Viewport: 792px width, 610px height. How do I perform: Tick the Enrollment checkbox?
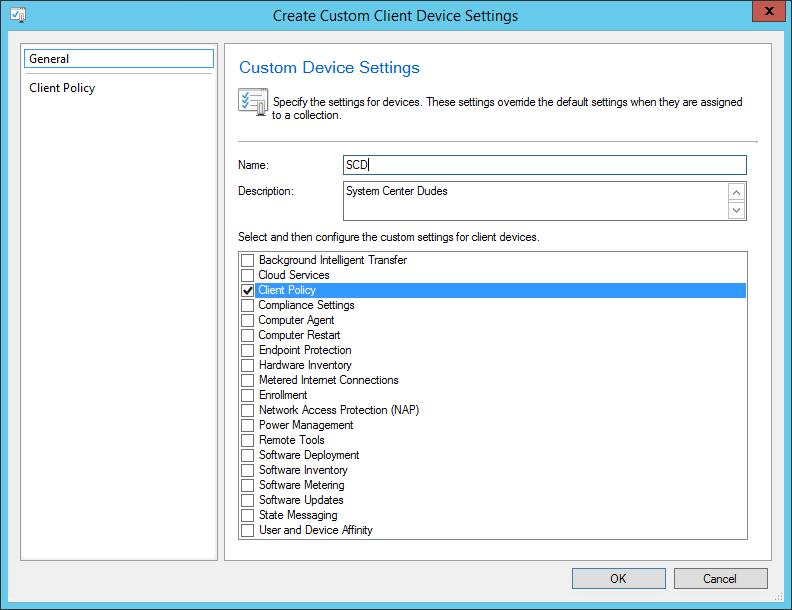[x=248, y=395]
